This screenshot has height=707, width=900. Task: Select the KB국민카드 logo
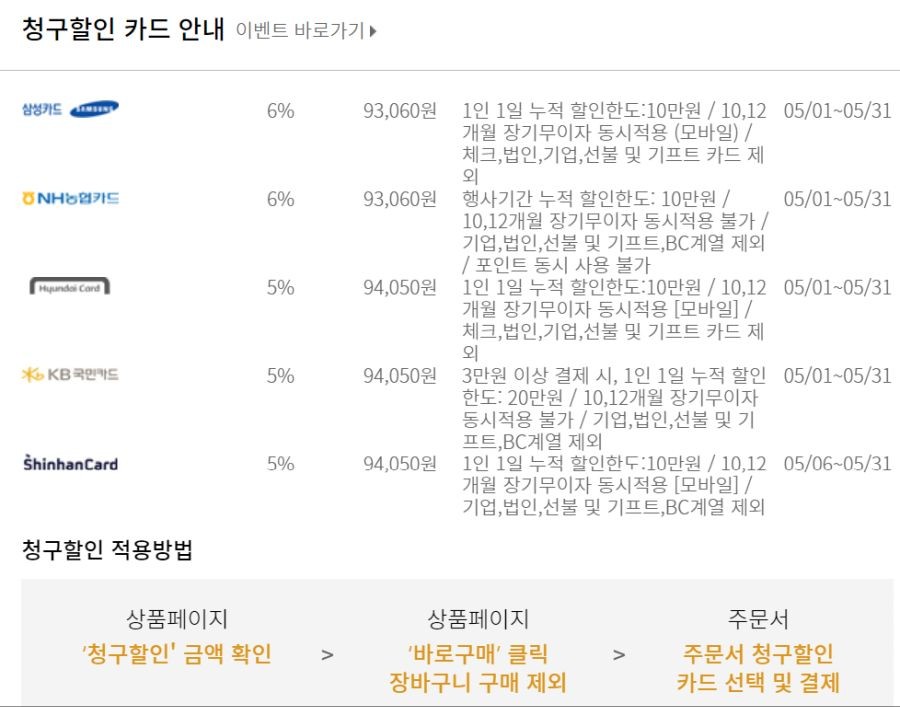click(x=70, y=375)
